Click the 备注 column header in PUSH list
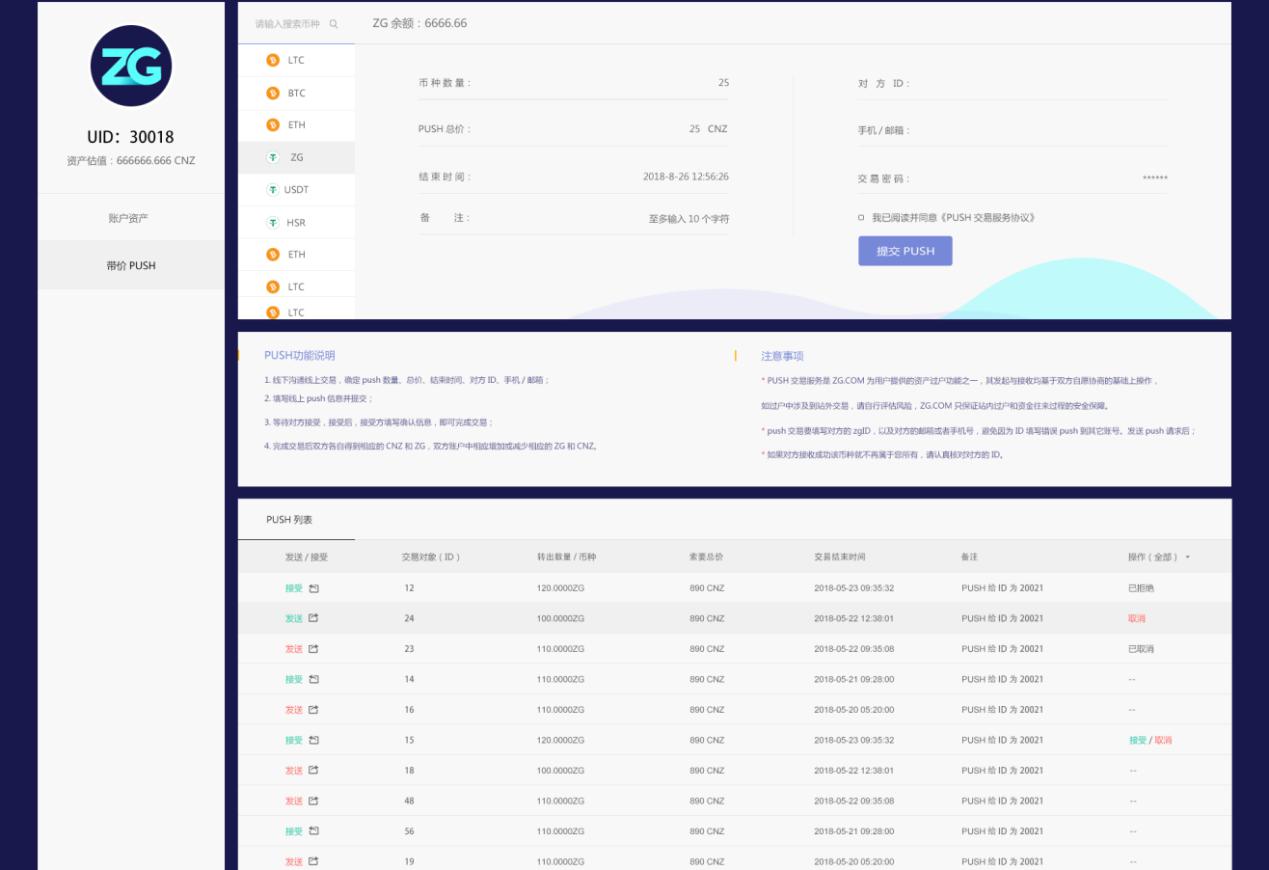Screen dimensions: 1269x870 (970, 557)
